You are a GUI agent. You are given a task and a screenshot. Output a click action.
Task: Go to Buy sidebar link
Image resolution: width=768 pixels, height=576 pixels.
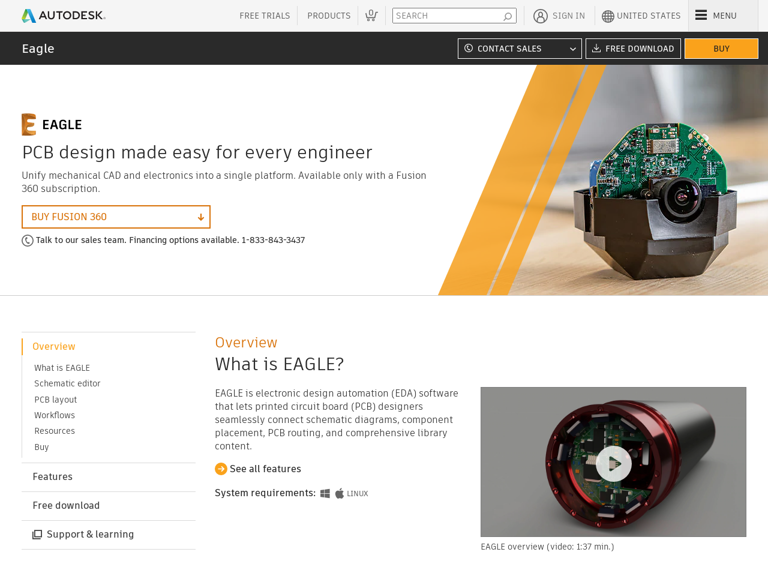[42, 447]
